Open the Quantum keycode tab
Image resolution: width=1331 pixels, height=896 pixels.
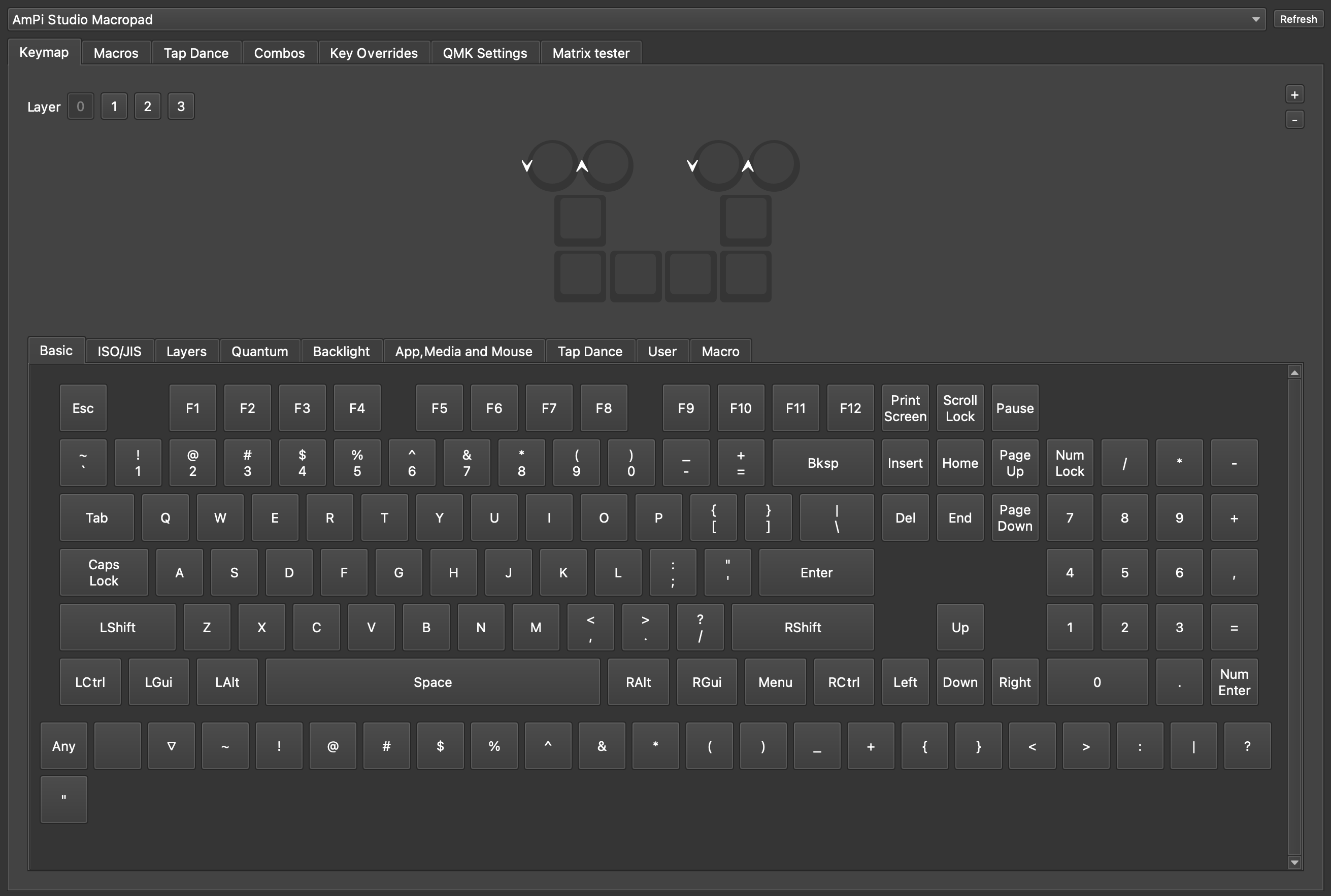pyautogui.click(x=259, y=352)
